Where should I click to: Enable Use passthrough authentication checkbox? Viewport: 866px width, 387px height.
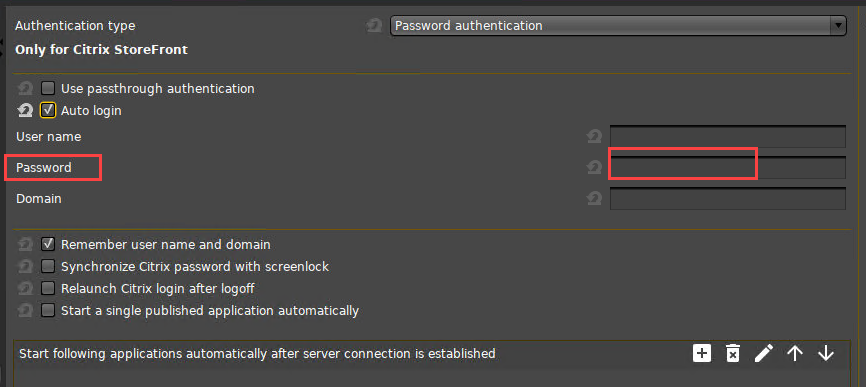48,88
